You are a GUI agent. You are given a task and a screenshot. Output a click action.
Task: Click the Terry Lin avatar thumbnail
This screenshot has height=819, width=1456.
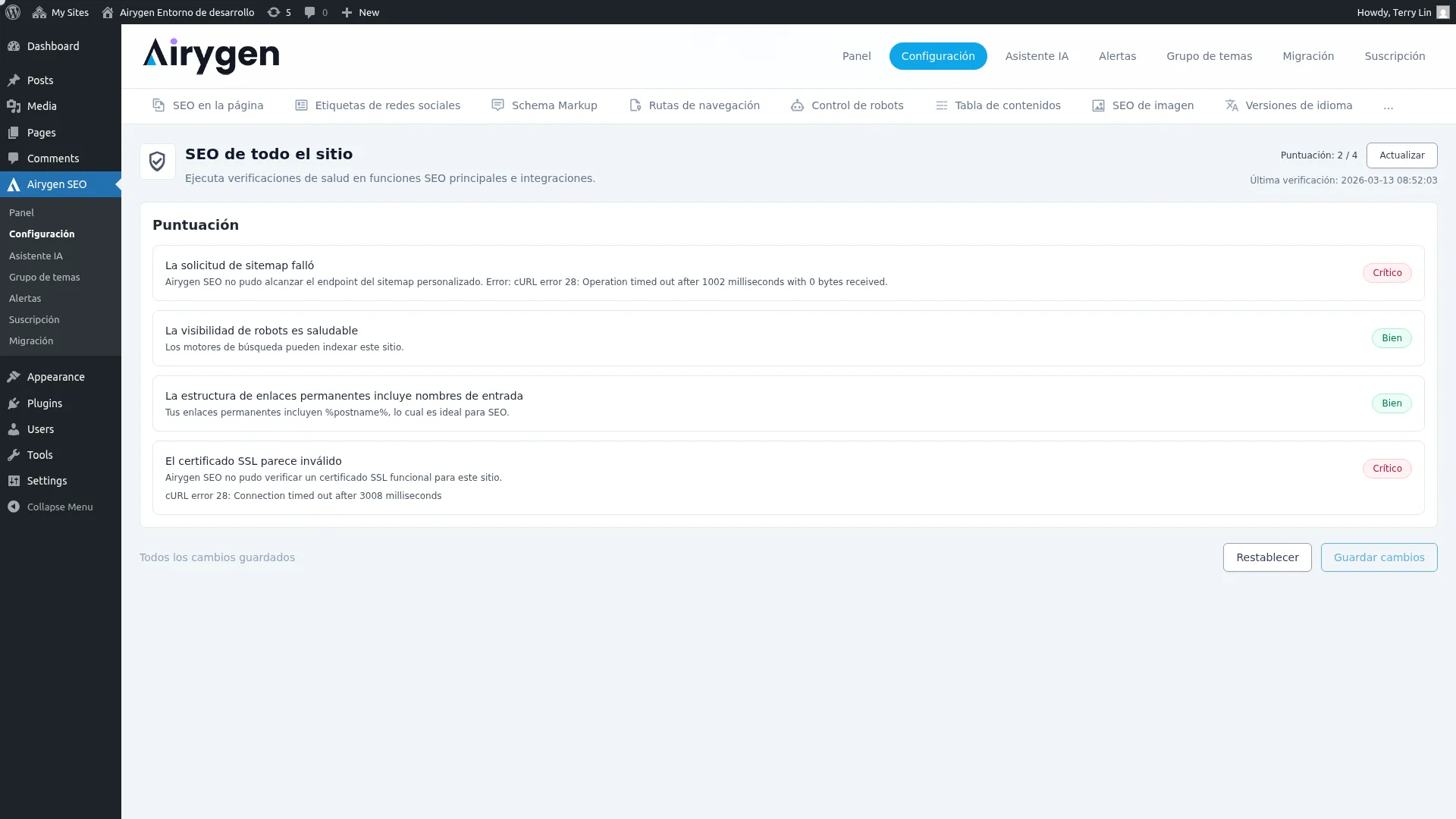tap(1442, 12)
